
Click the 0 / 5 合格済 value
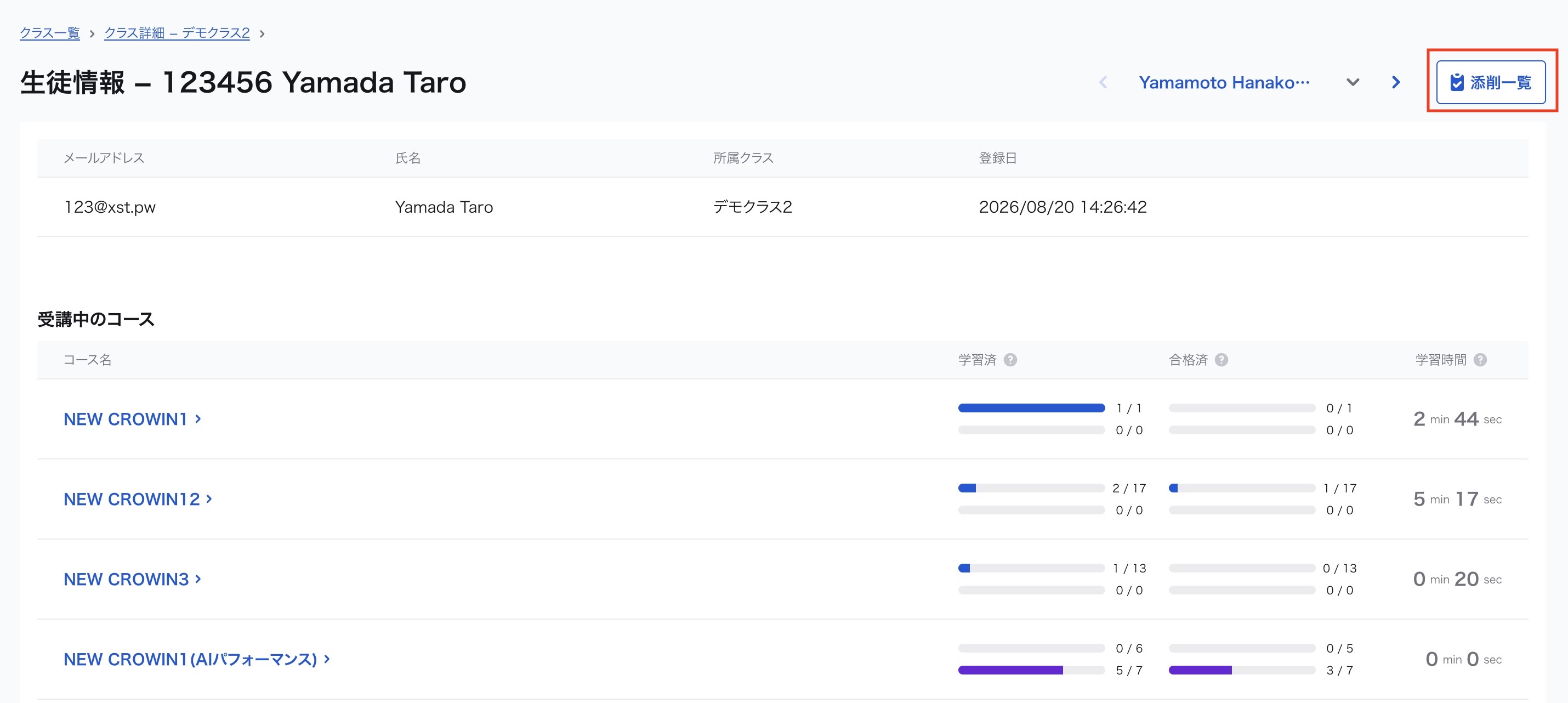(1339, 648)
